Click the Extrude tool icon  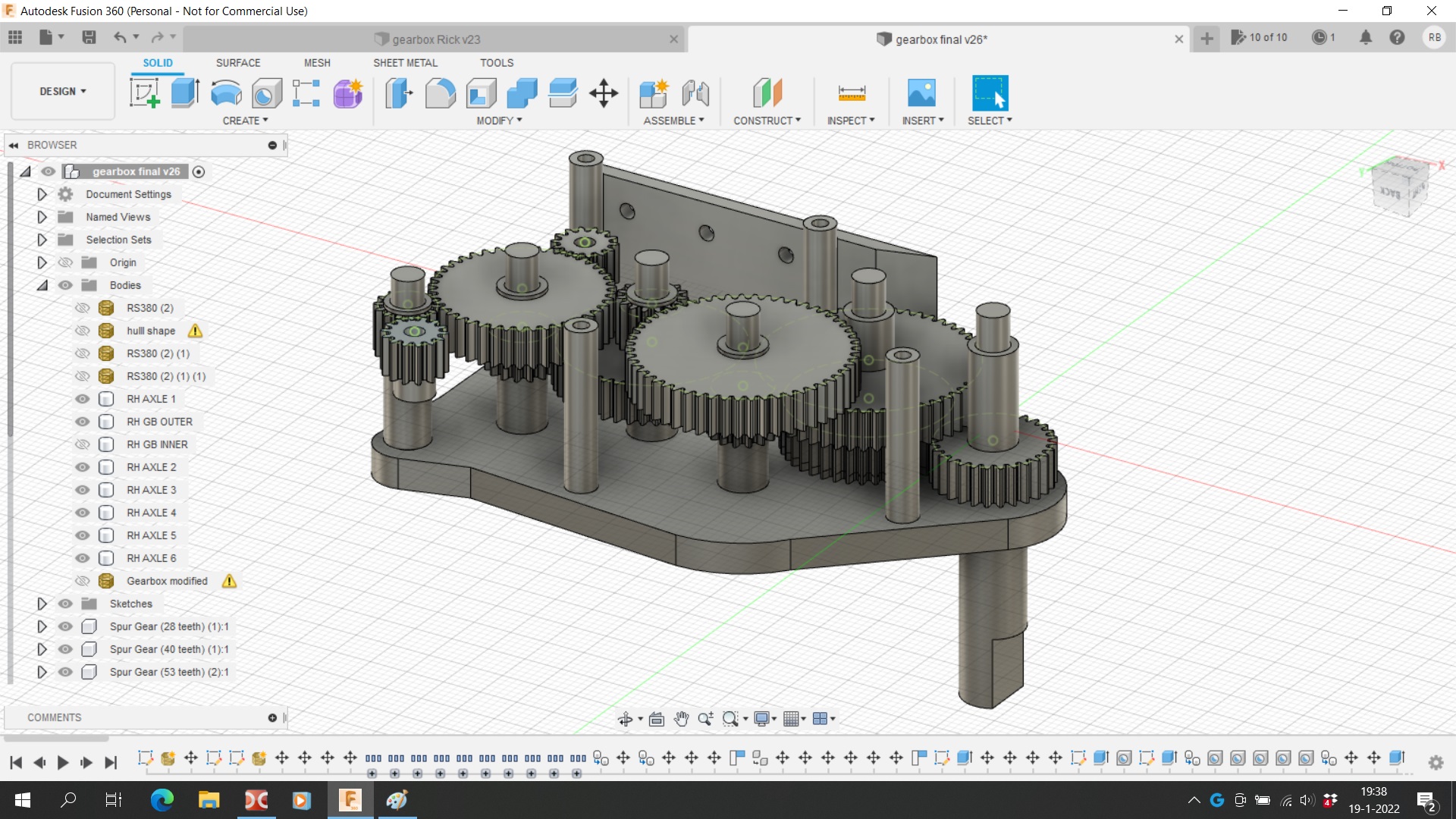[x=185, y=93]
